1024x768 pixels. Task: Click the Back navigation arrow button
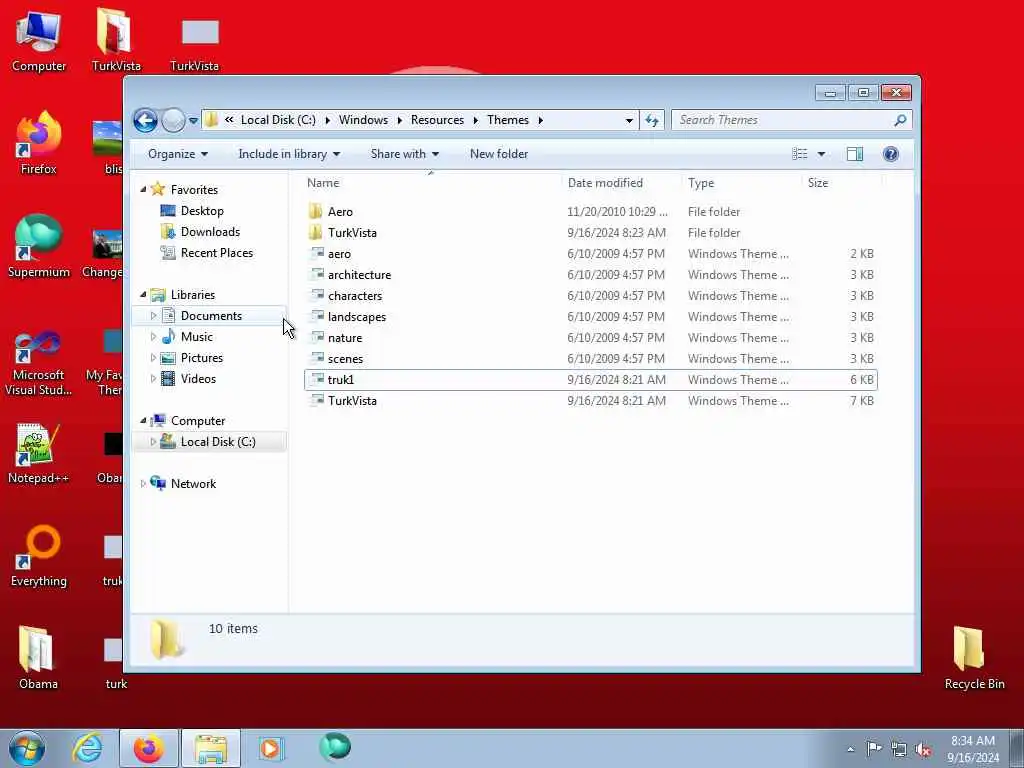point(145,120)
